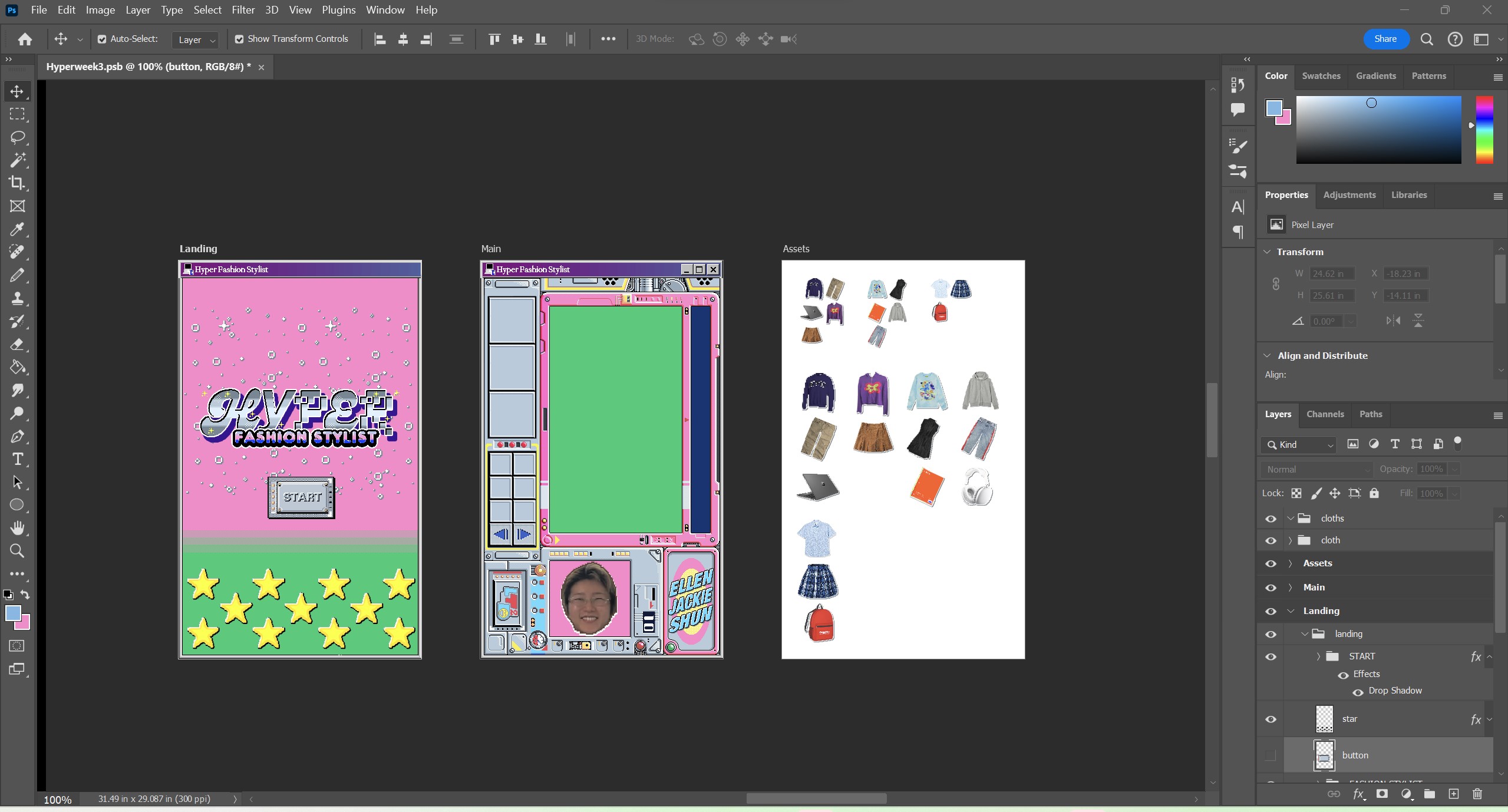Click the foreground color swatch in Color panel
The image size is (1508, 812).
point(1273,108)
